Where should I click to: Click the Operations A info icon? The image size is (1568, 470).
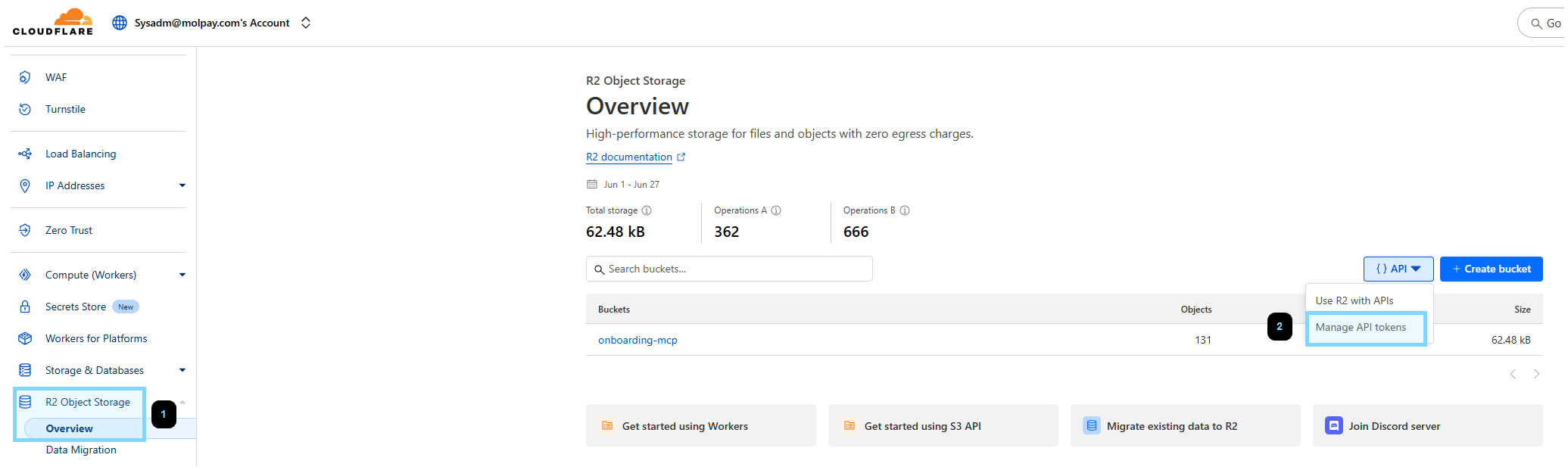pos(776,210)
